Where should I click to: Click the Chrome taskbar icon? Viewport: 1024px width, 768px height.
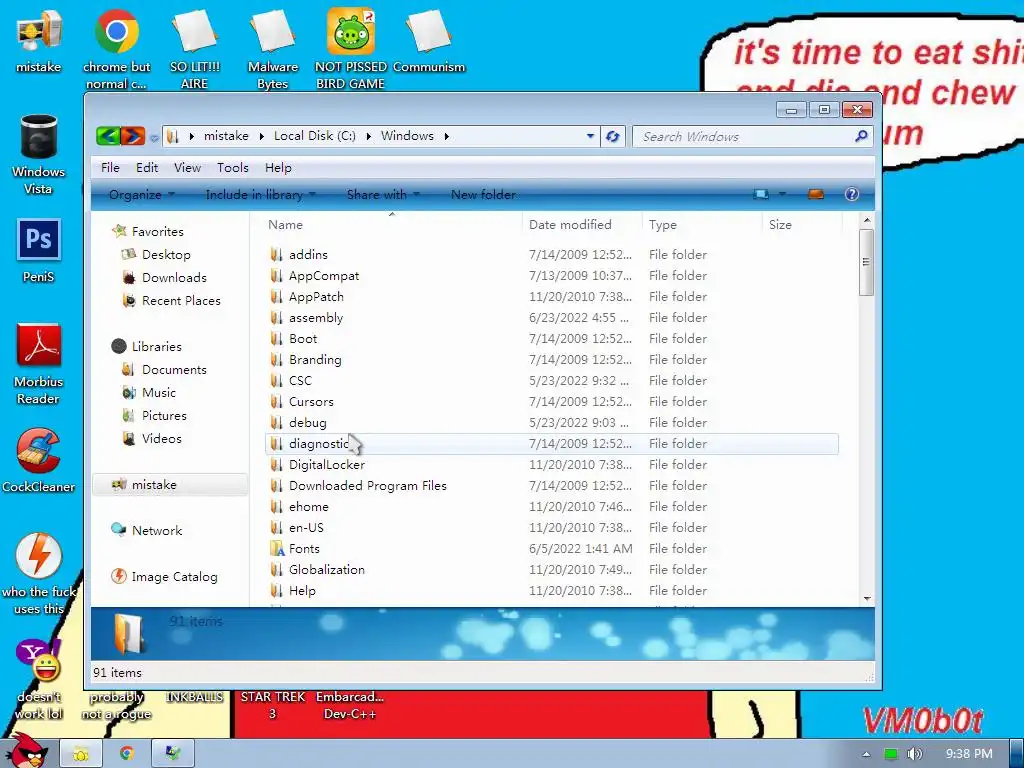pos(127,754)
